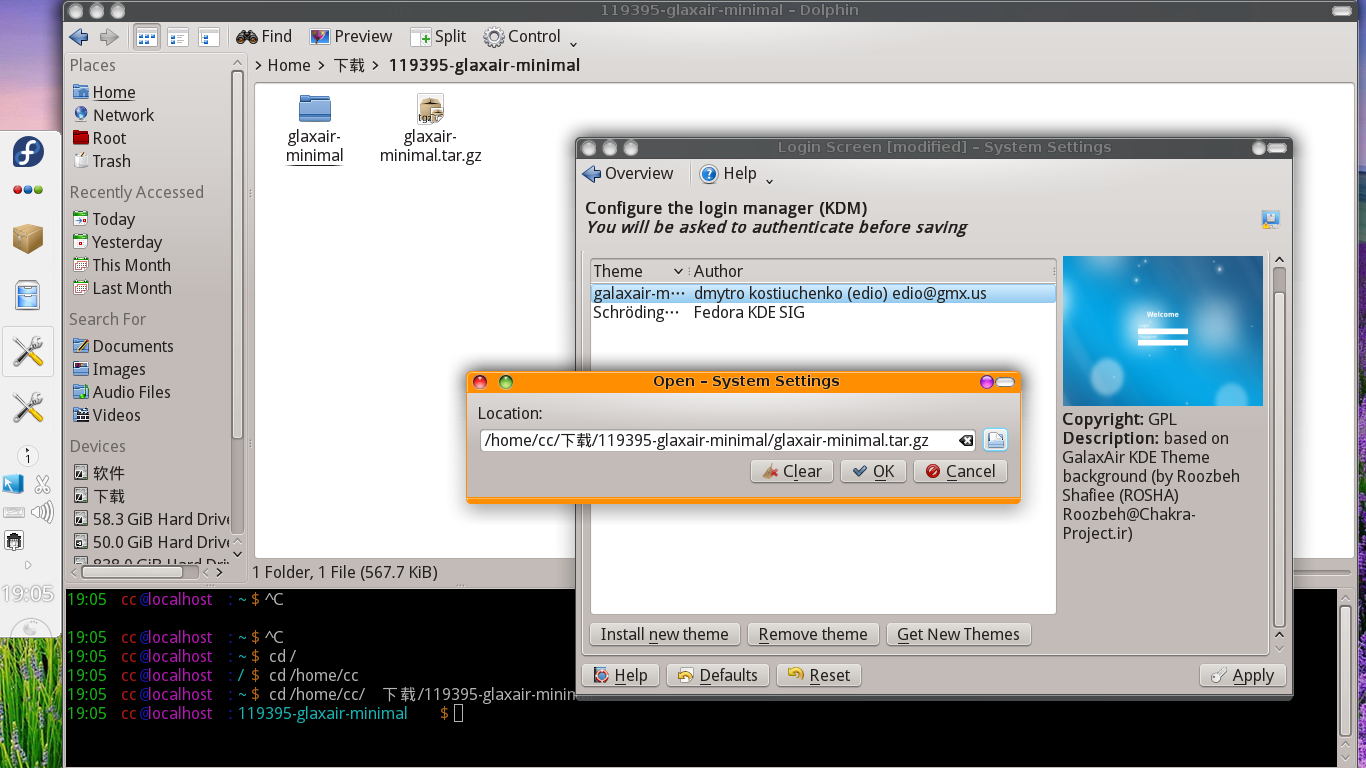Open the scissors clipboard tray icon
The height and width of the screenshot is (768, 1366).
coord(42,485)
